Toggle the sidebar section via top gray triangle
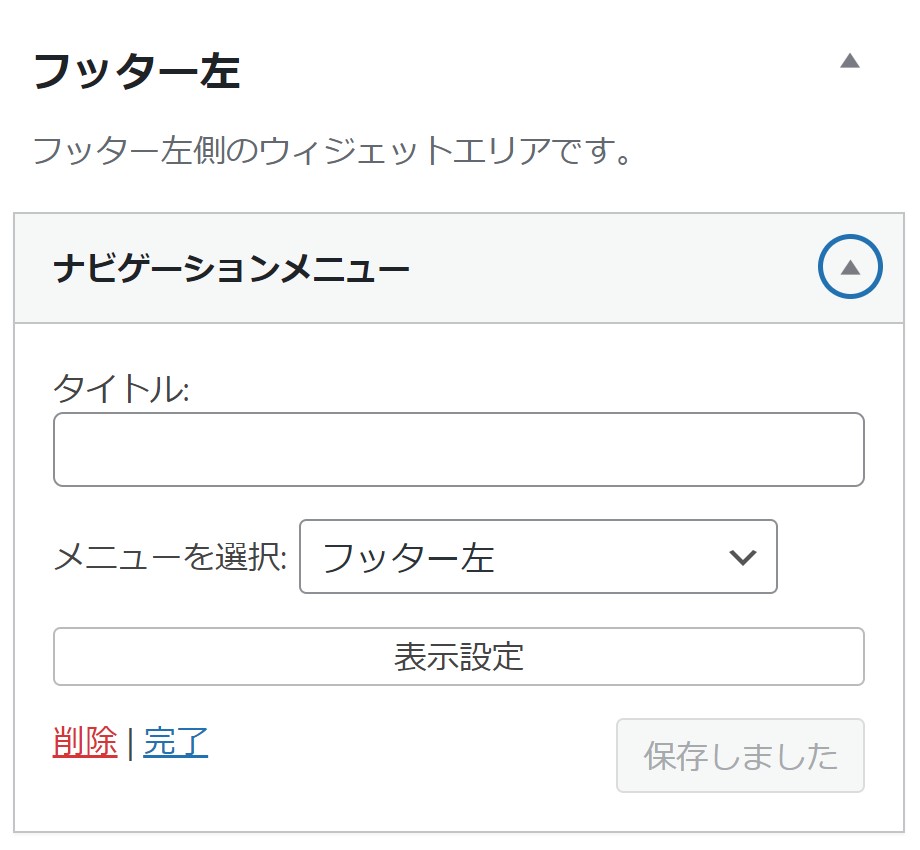 pyautogui.click(x=850, y=61)
